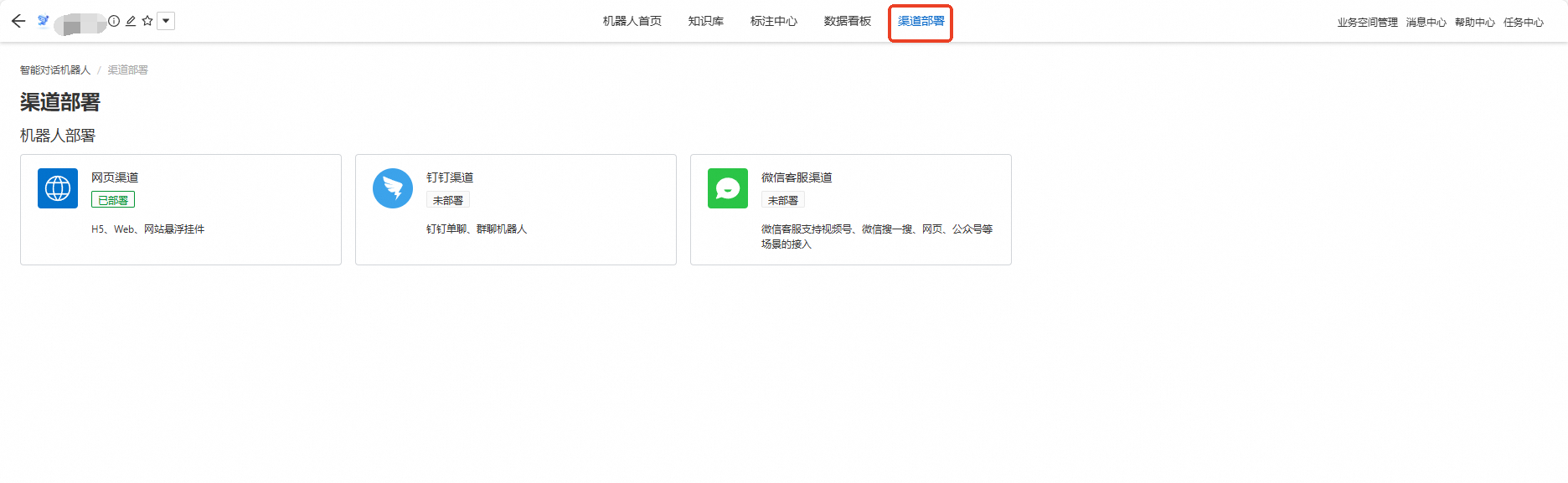Click the 网页渠道 globe icon
Viewport: 1568px width, 483px height.
click(58, 188)
